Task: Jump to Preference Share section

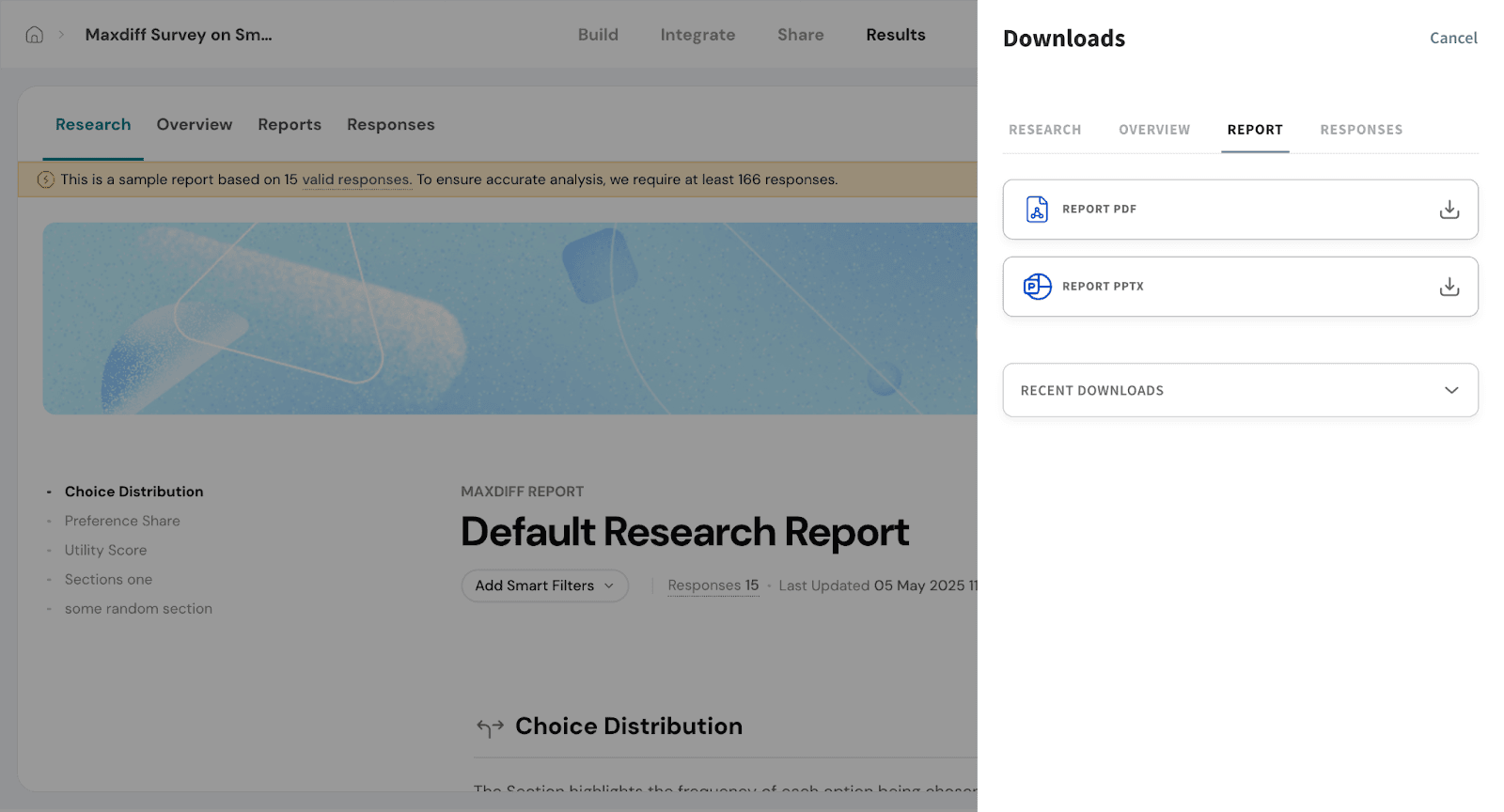Action: click(122, 521)
